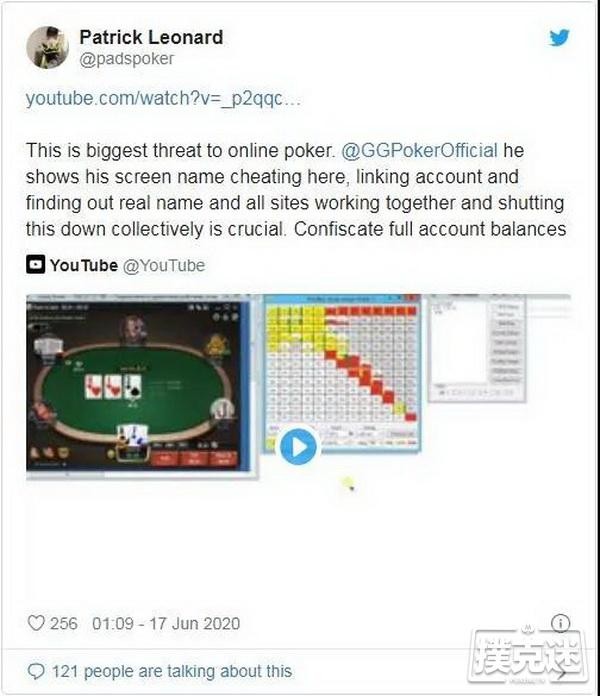
Task: Click the Patrick Leonard display name
Action: (151, 37)
